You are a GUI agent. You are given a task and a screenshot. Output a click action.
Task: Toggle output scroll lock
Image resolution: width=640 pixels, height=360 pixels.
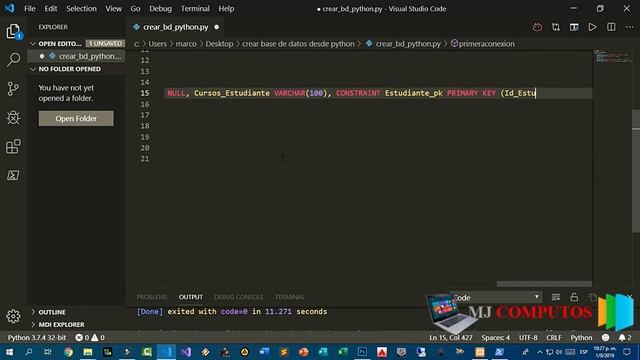[x=574, y=297]
